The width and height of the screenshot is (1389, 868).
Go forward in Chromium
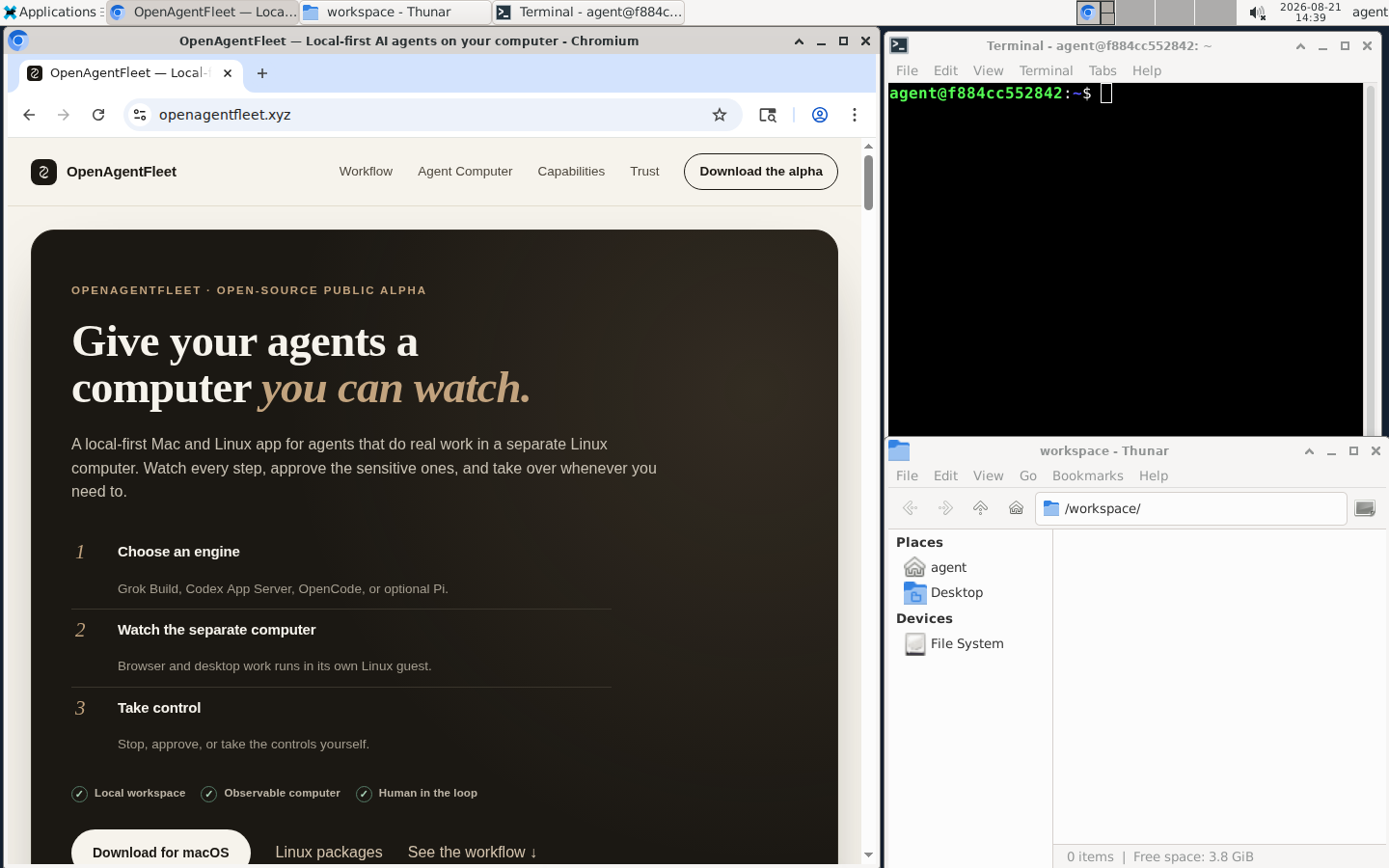(x=64, y=115)
